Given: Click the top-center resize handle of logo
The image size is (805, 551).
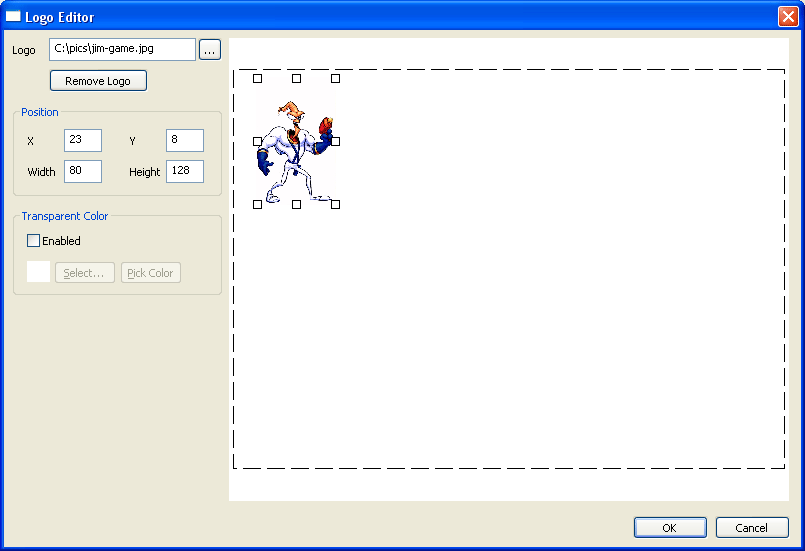Looking at the screenshot, I should pos(296,79).
